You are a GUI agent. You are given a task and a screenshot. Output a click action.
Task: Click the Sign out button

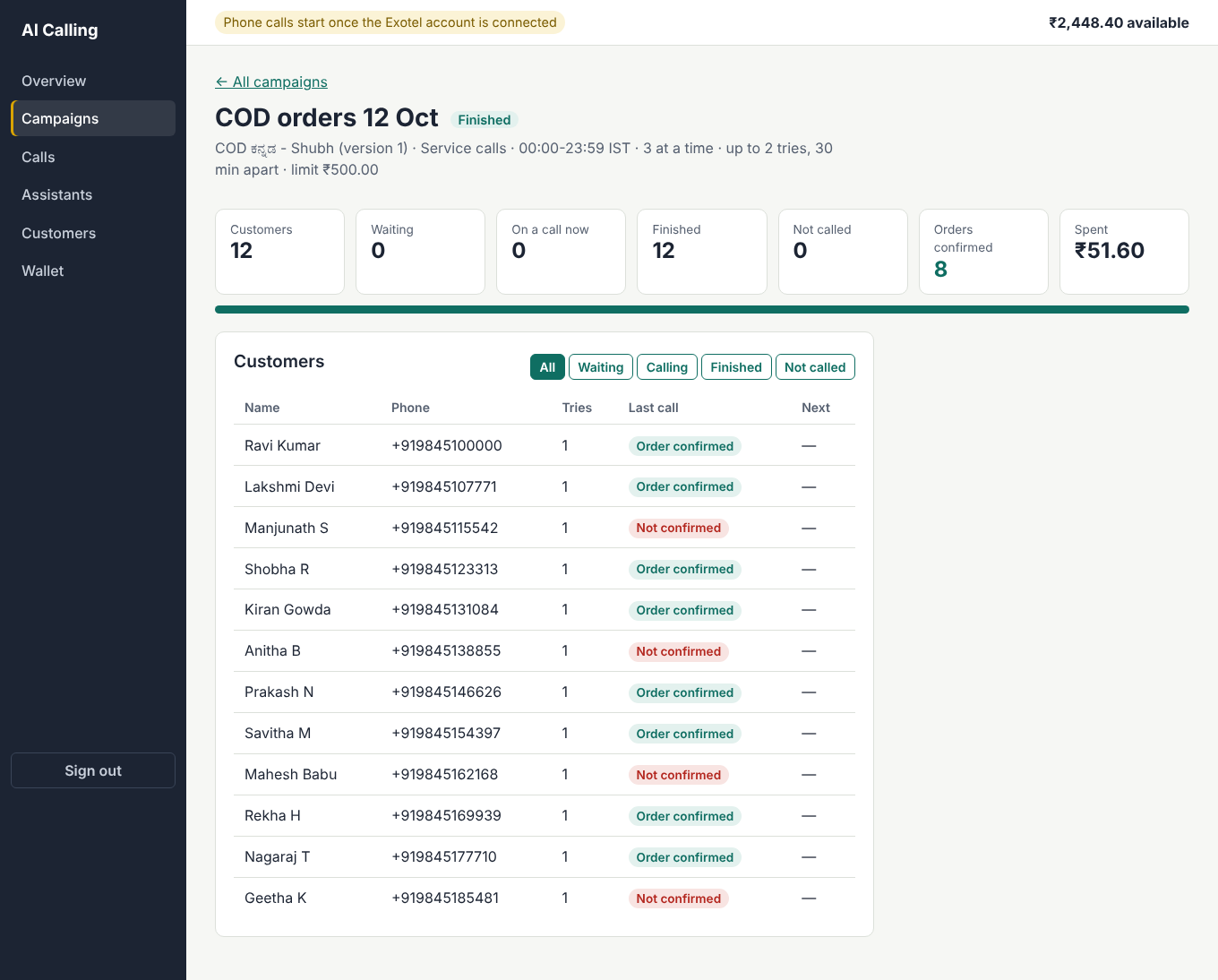point(93,770)
